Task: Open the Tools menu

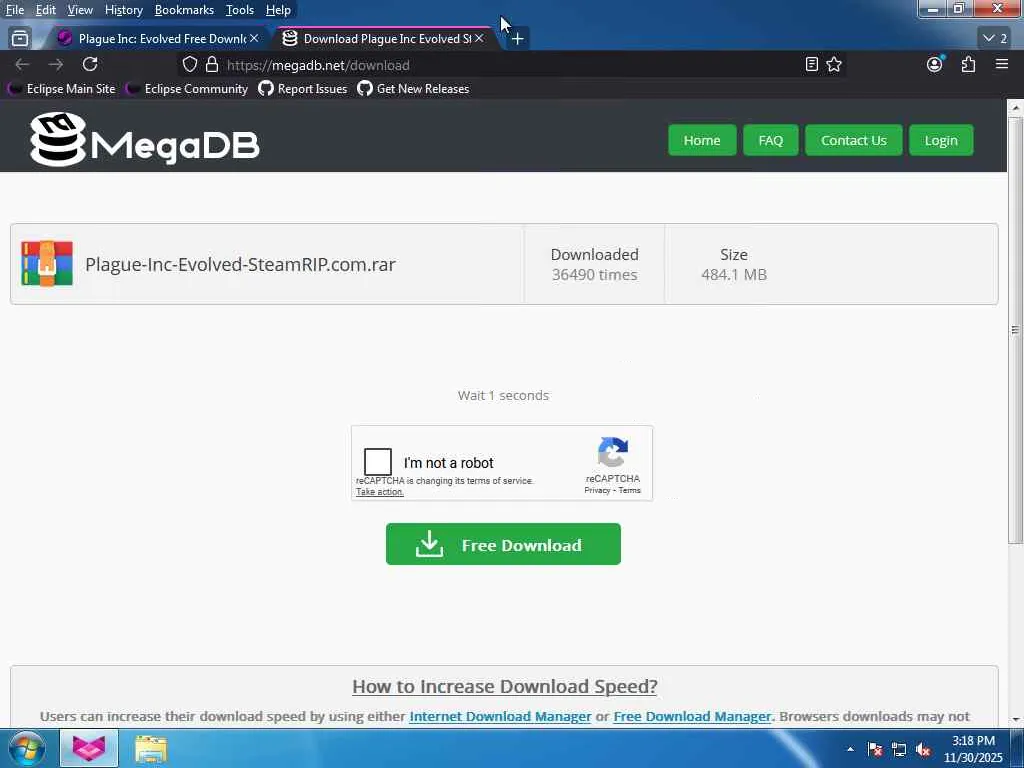Action: pyautogui.click(x=240, y=10)
